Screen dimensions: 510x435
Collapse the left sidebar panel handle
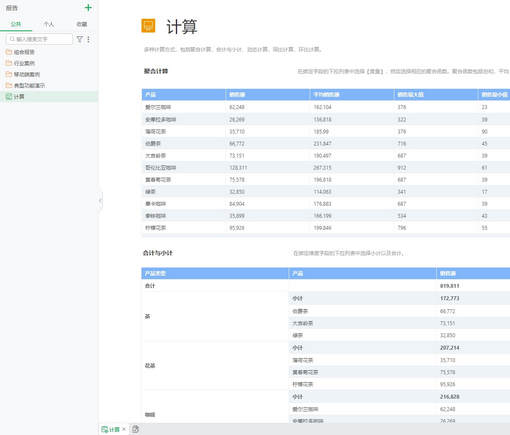100,200
